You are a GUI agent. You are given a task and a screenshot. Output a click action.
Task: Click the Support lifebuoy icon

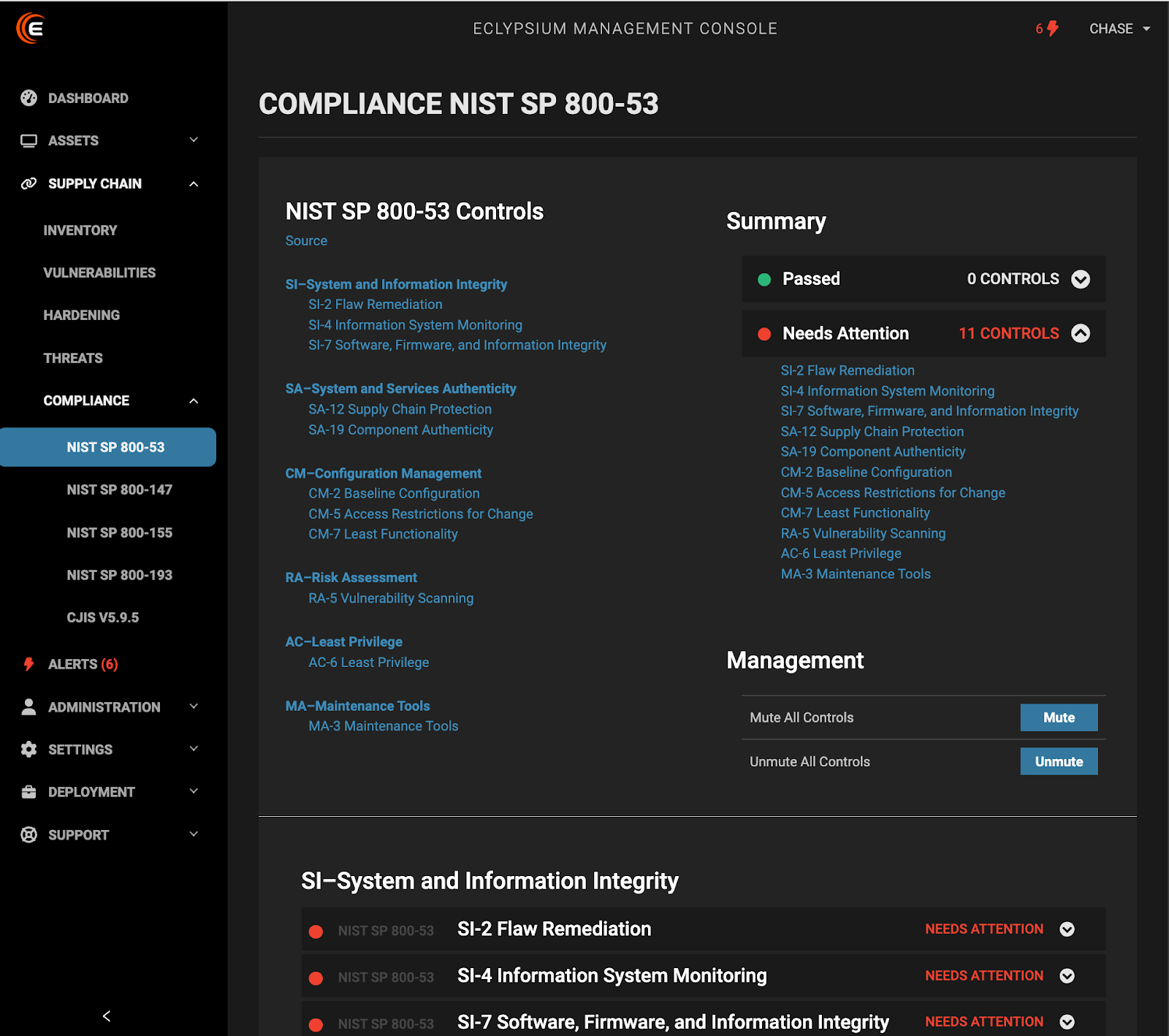tap(28, 834)
